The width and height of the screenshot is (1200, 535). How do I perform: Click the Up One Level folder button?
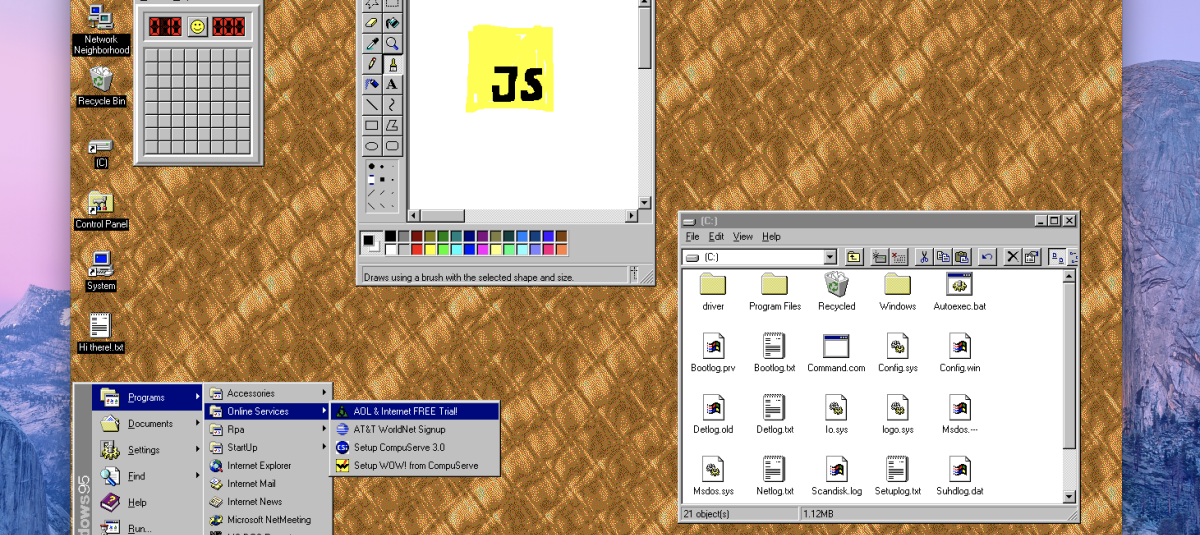(853, 257)
